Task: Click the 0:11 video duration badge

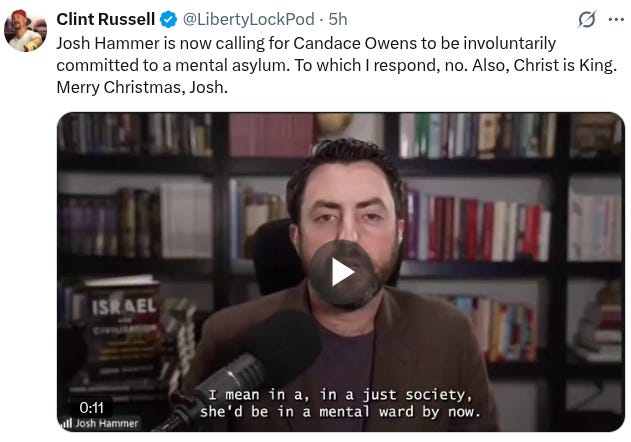Action: 91,408
